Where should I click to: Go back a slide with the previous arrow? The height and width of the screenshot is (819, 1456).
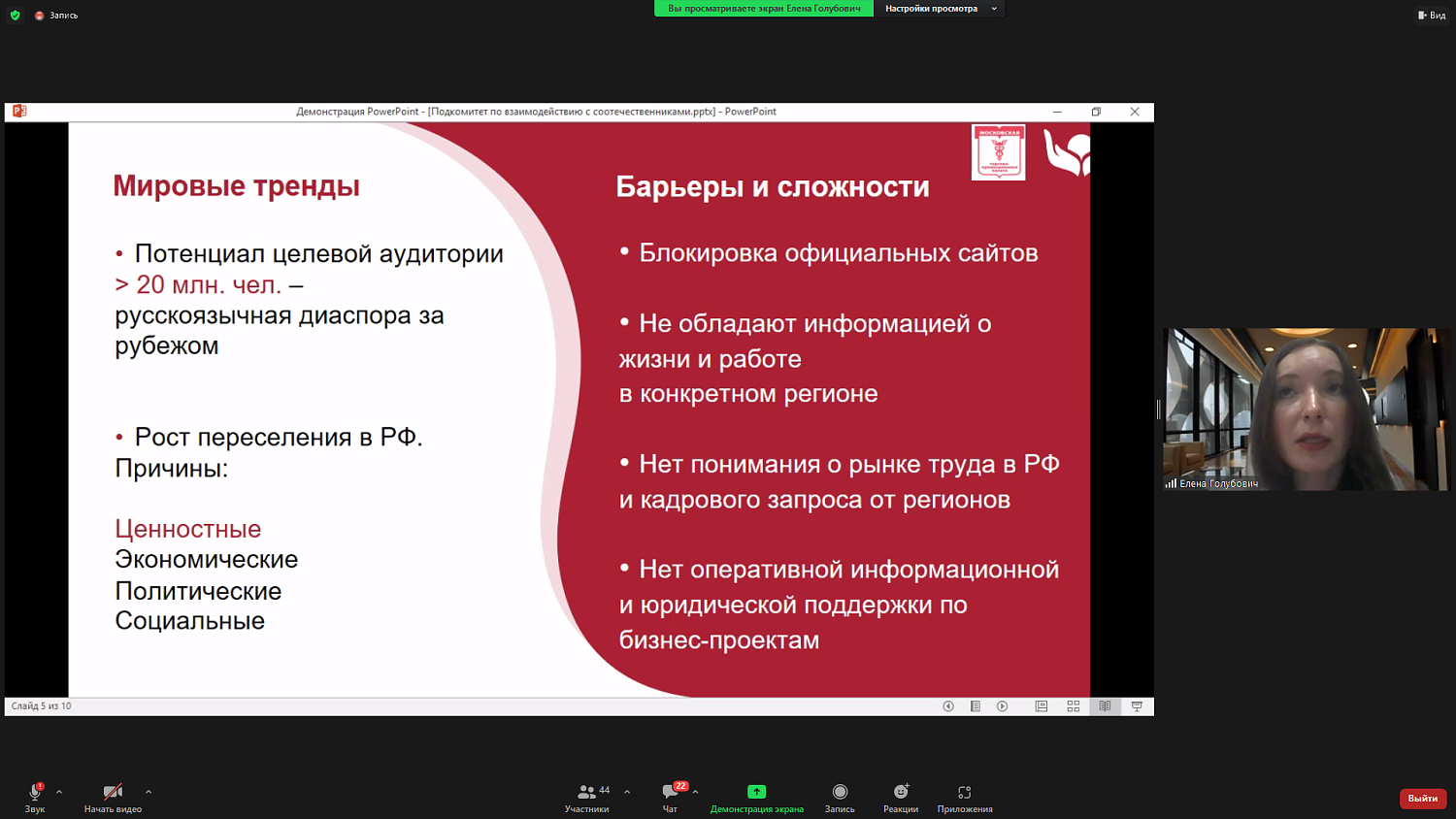click(x=948, y=706)
